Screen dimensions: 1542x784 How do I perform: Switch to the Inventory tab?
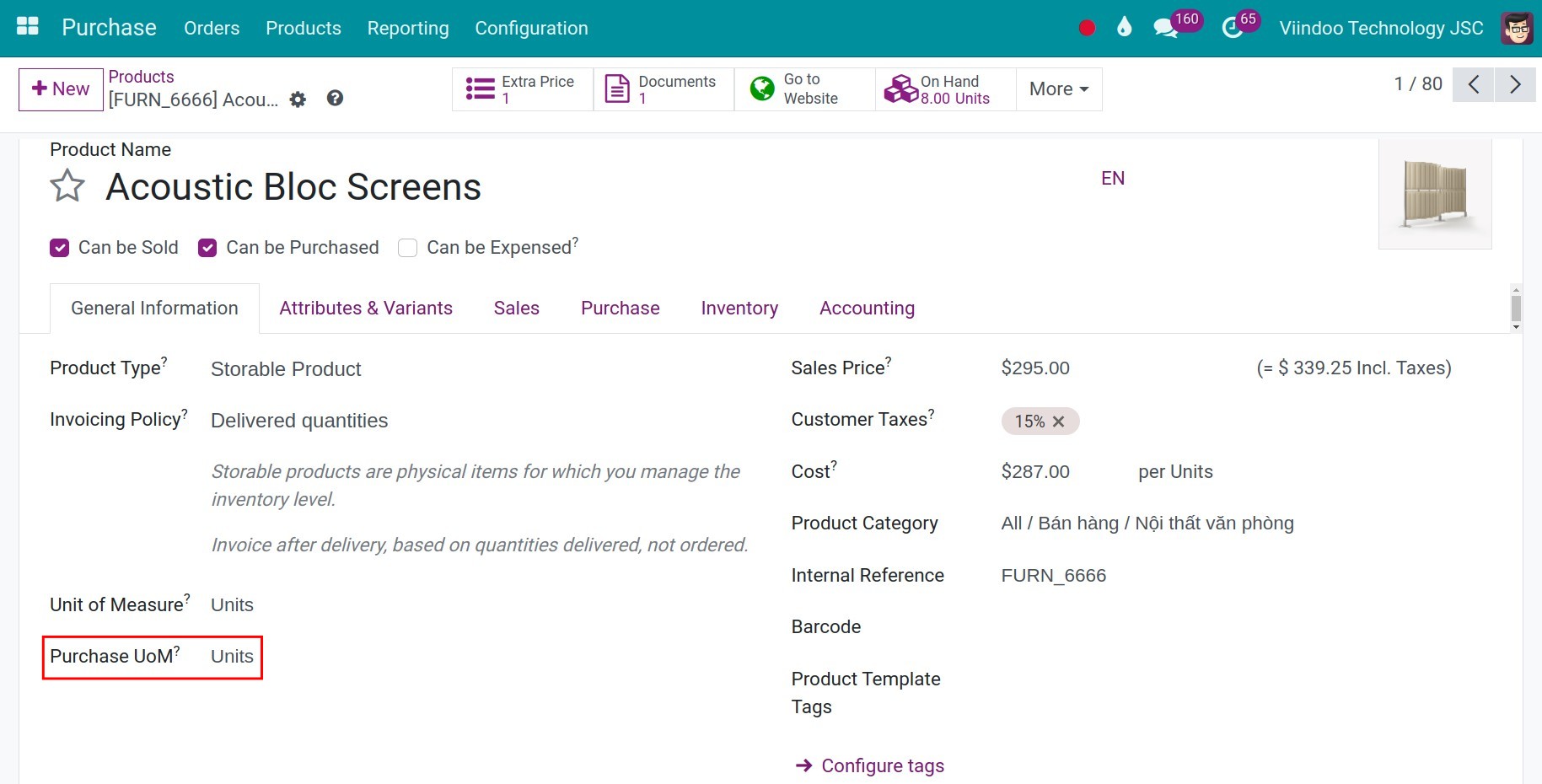(x=739, y=309)
